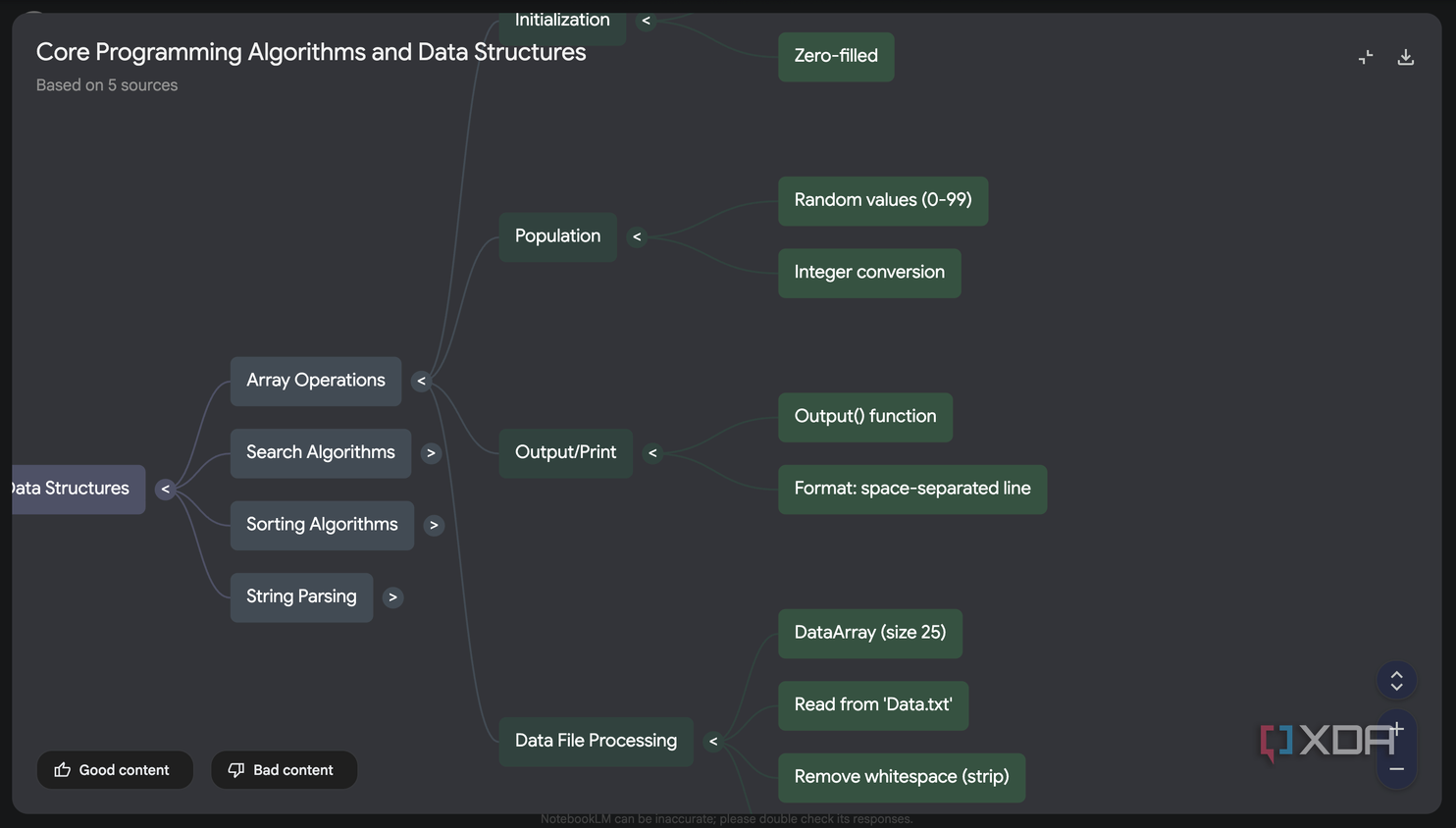Collapse the Data Structures root branch
This screenshot has height=828, width=1456.
[x=165, y=489]
